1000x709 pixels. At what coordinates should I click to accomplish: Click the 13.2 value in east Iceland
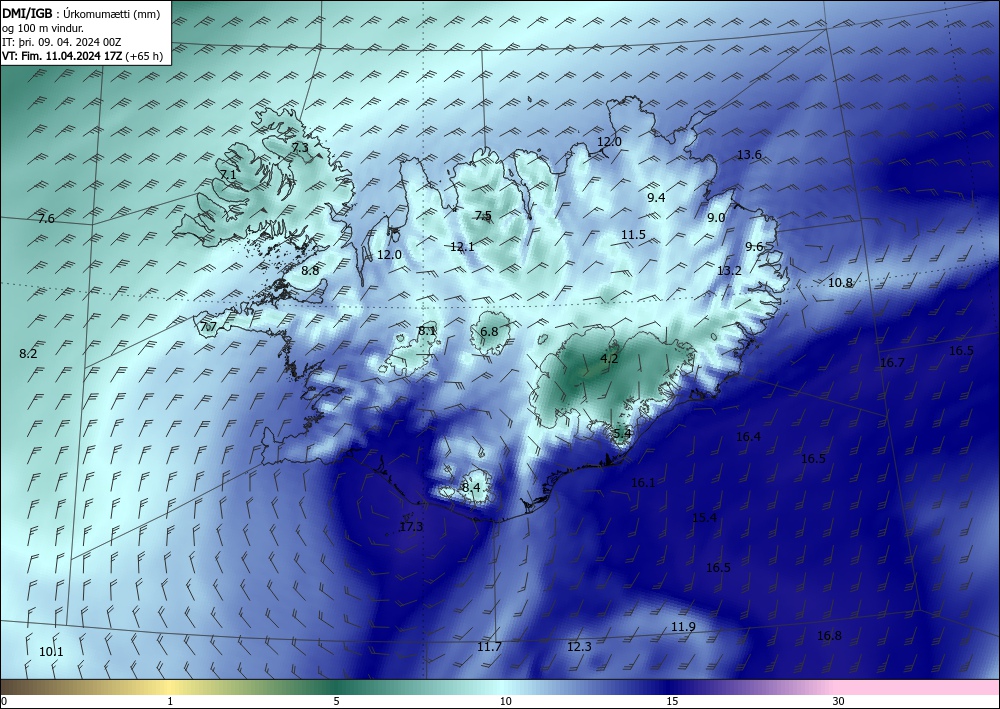point(729,270)
